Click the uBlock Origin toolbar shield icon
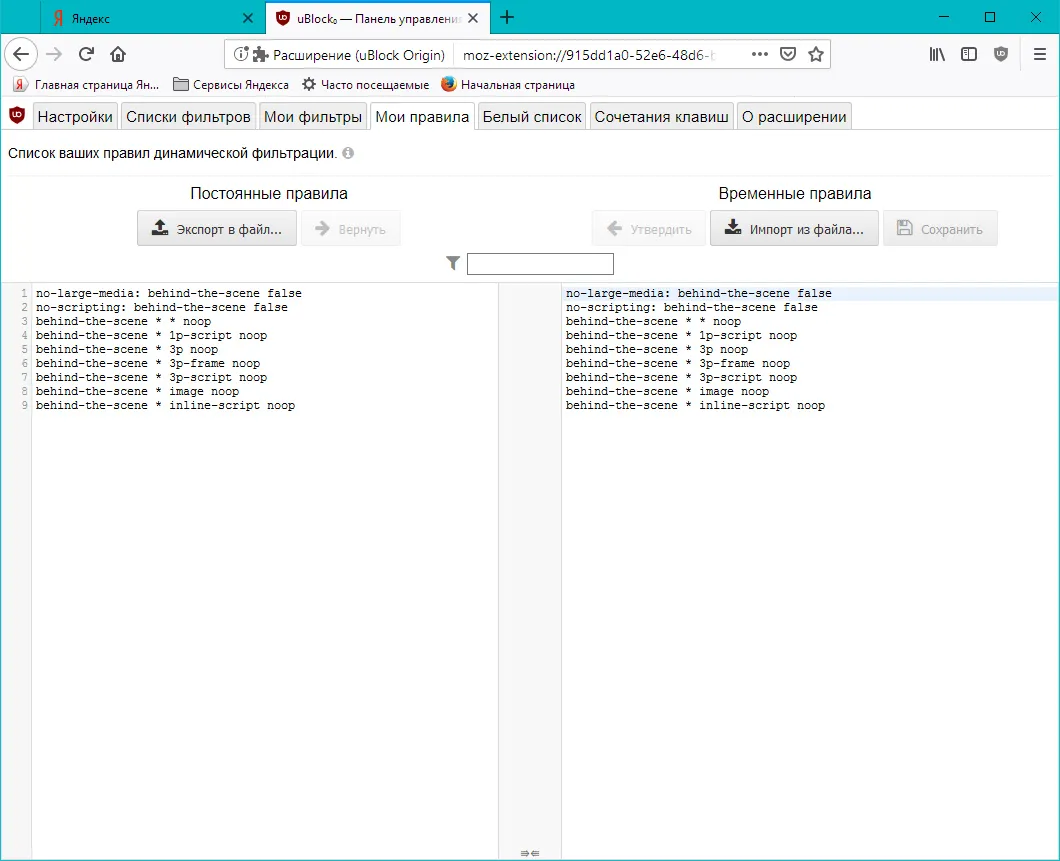This screenshot has width=1060, height=861. (1001, 54)
